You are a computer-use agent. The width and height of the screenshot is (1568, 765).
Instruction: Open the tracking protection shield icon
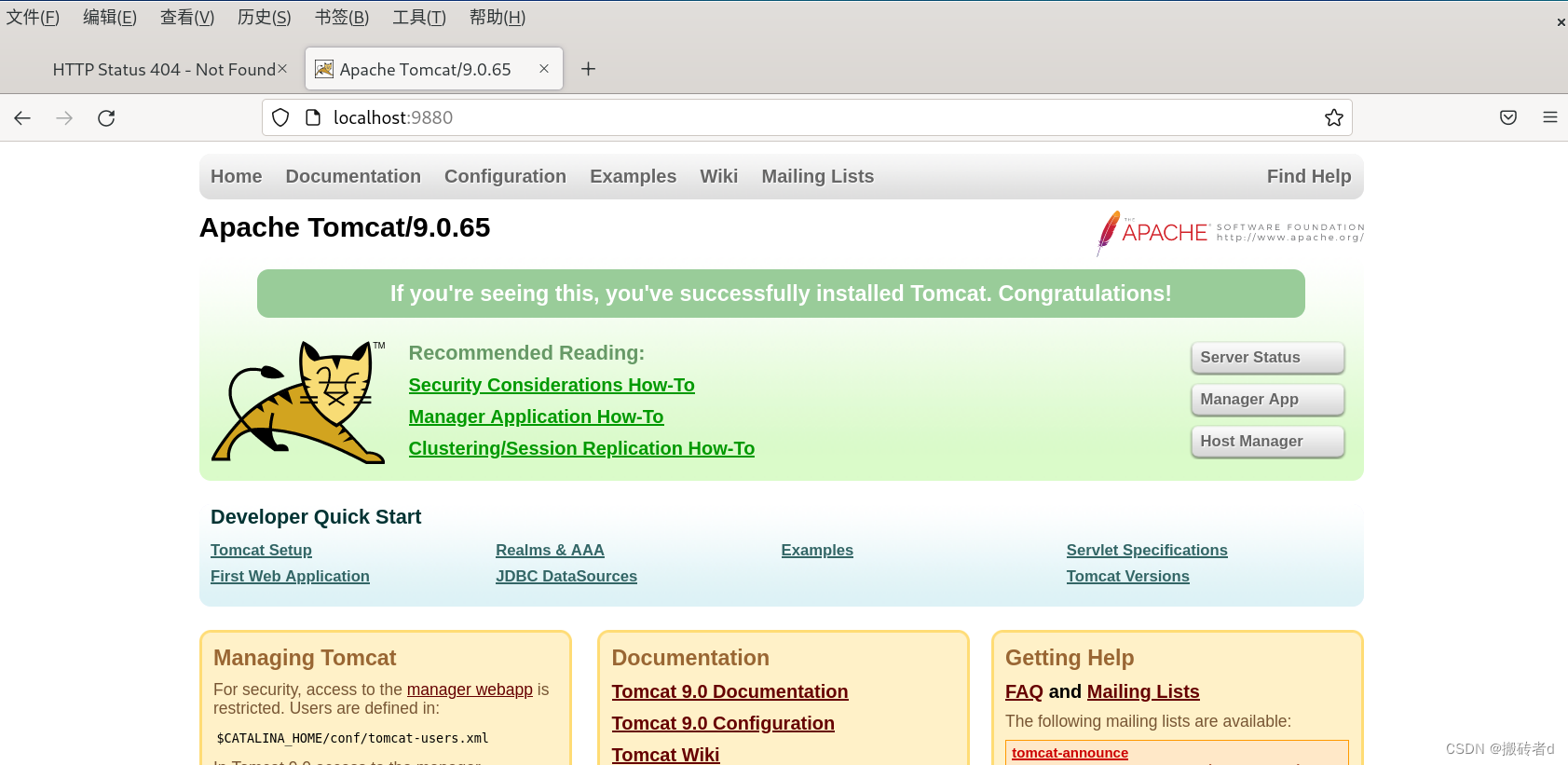pos(280,117)
